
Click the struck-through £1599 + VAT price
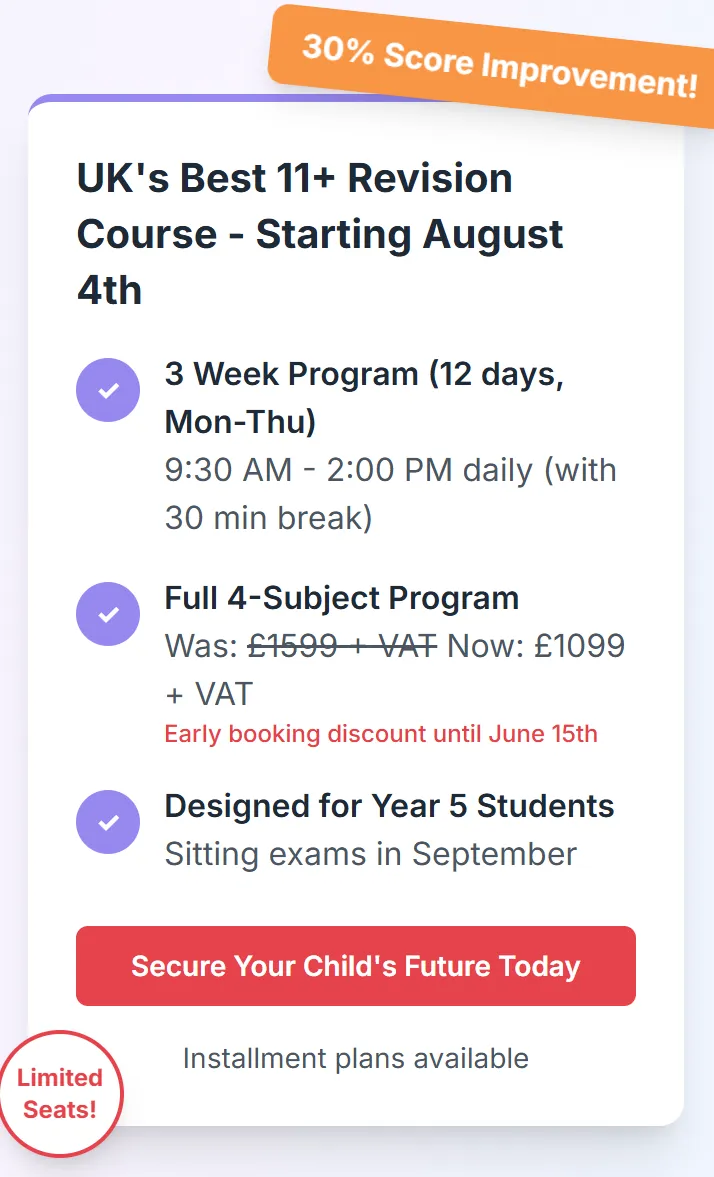pos(342,646)
